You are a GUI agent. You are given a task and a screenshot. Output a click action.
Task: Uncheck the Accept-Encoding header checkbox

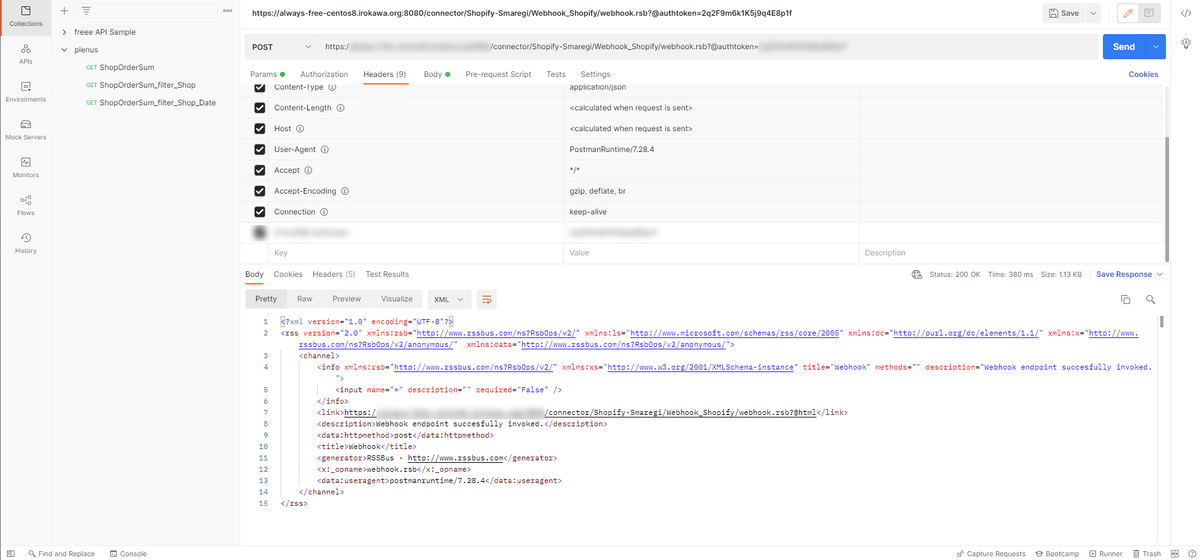coord(260,191)
